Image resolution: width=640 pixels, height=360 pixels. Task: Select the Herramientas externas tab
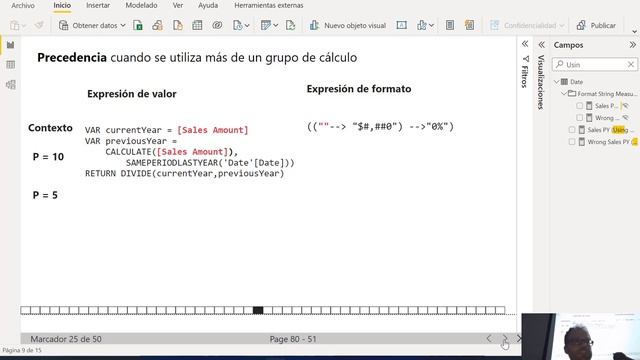269,5
